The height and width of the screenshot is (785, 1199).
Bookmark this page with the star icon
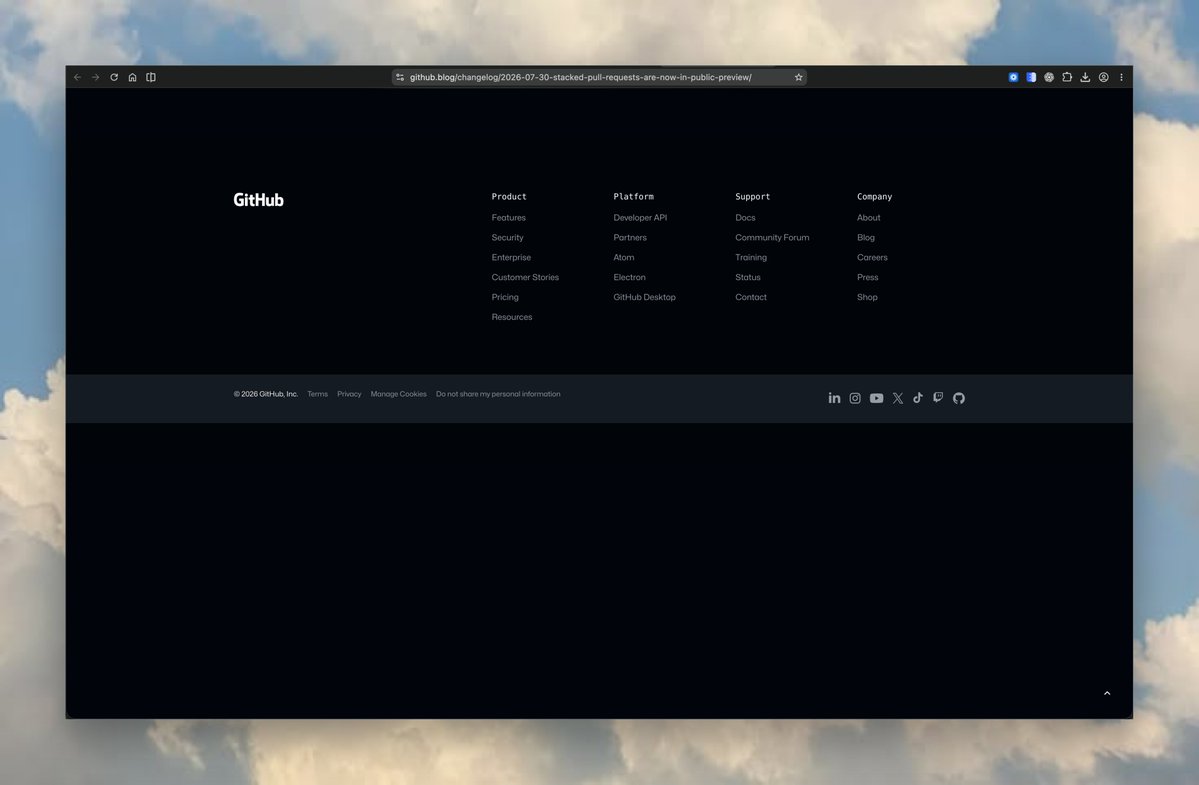tap(798, 77)
